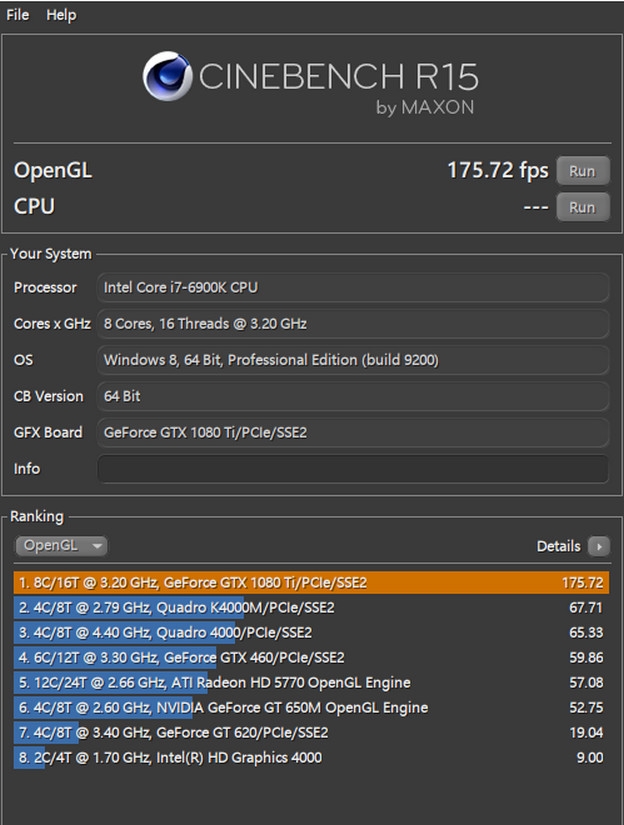Select the Quadro K4000M ranking row
The image size is (624, 825).
point(311,608)
